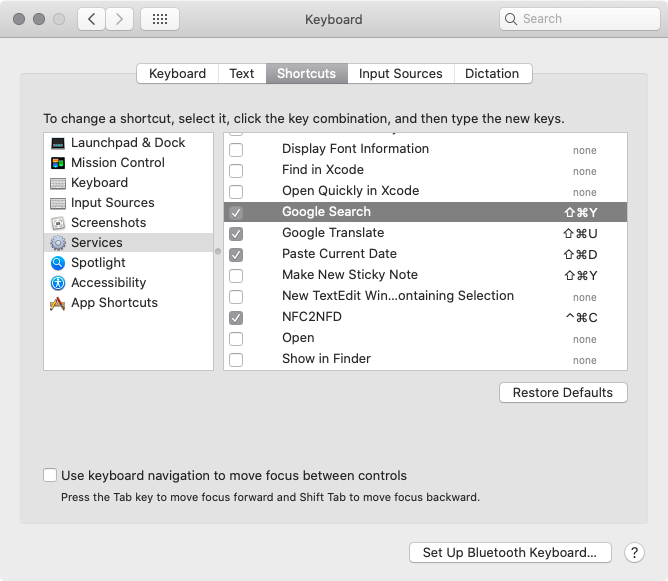Go back with the back arrow

tap(92, 19)
